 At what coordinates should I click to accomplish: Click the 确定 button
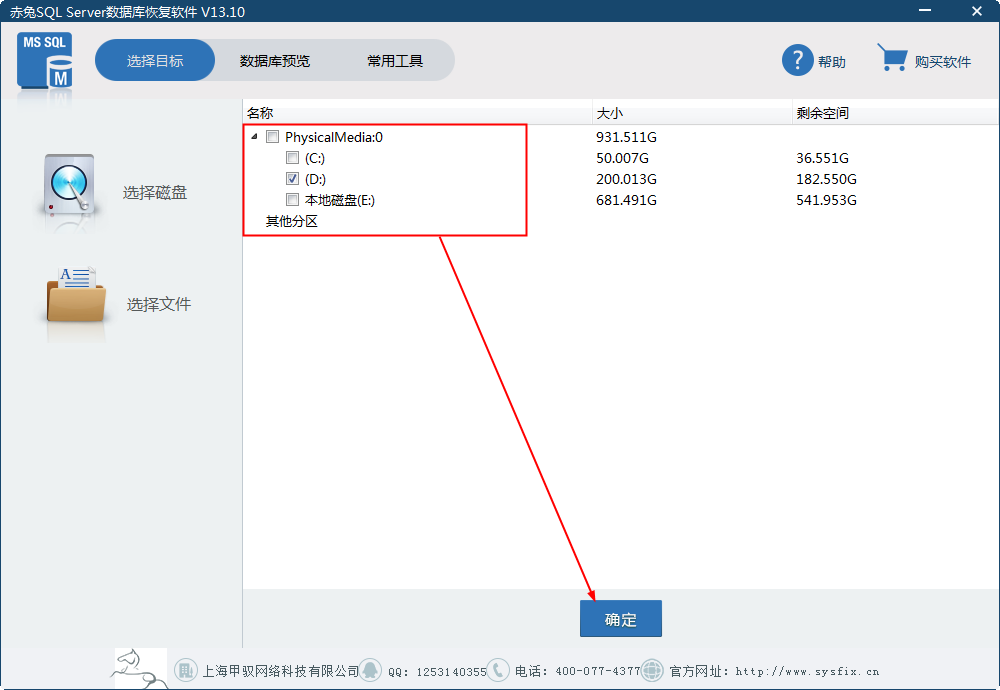click(621, 619)
